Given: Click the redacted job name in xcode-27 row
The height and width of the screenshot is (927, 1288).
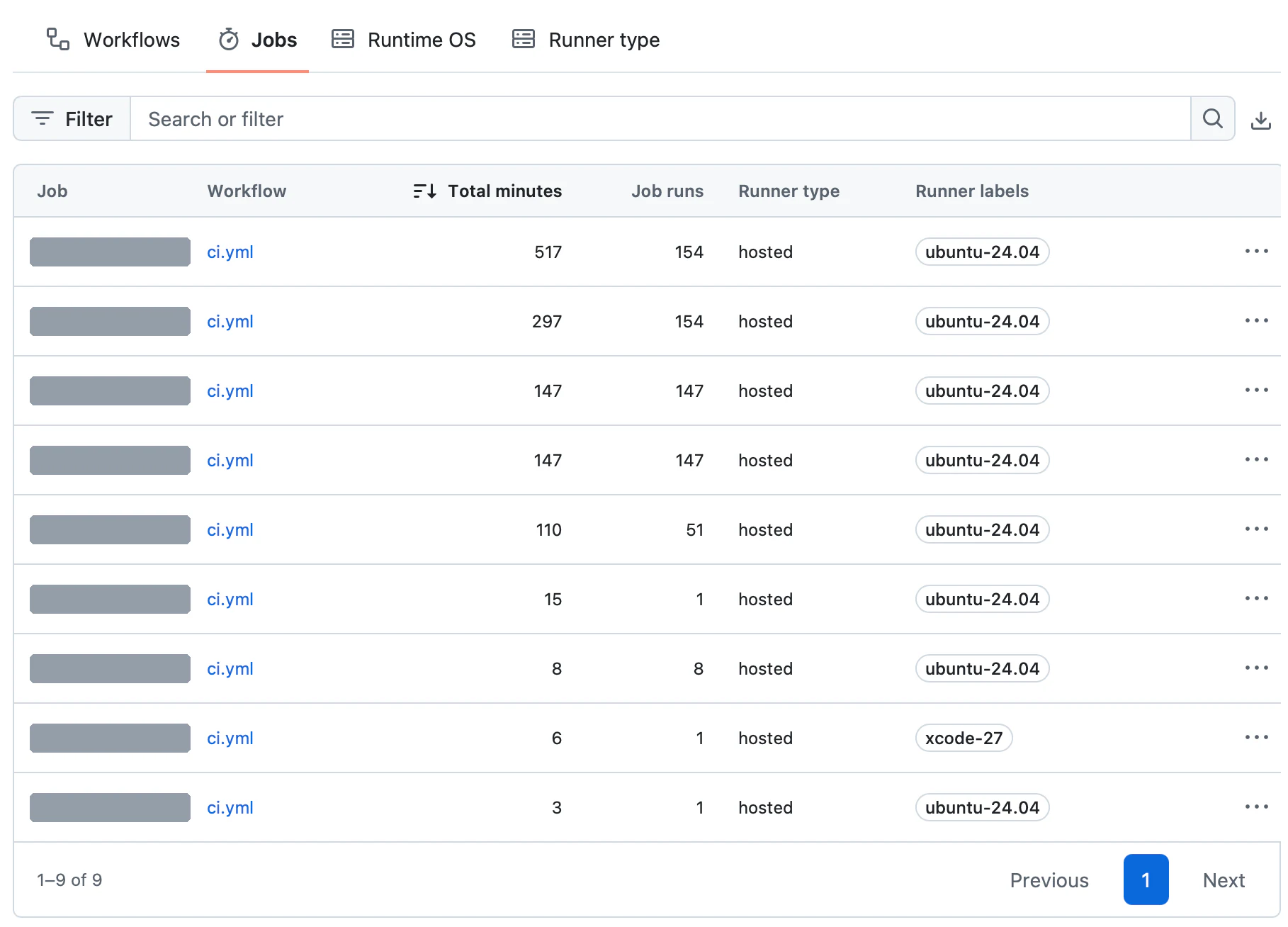Looking at the screenshot, I should pos(110,738).
